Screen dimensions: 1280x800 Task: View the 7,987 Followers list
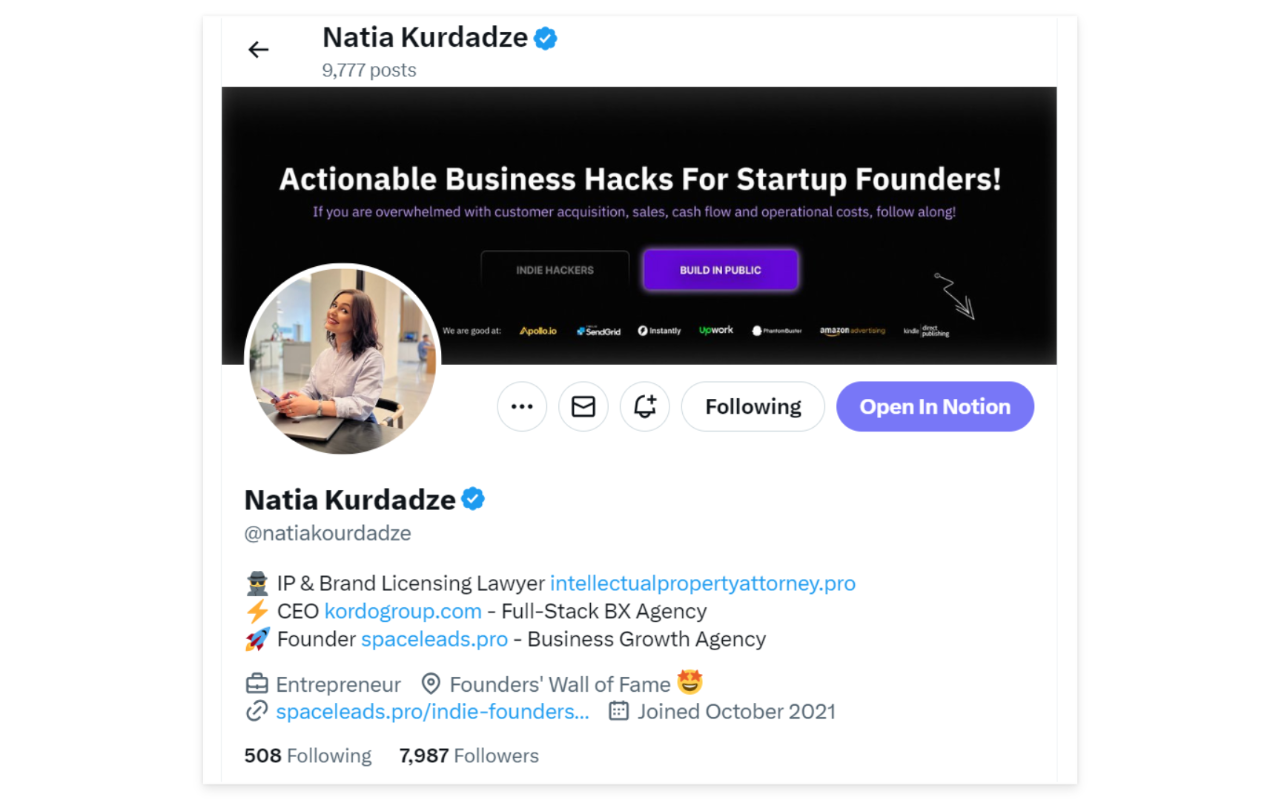[469, 756]
